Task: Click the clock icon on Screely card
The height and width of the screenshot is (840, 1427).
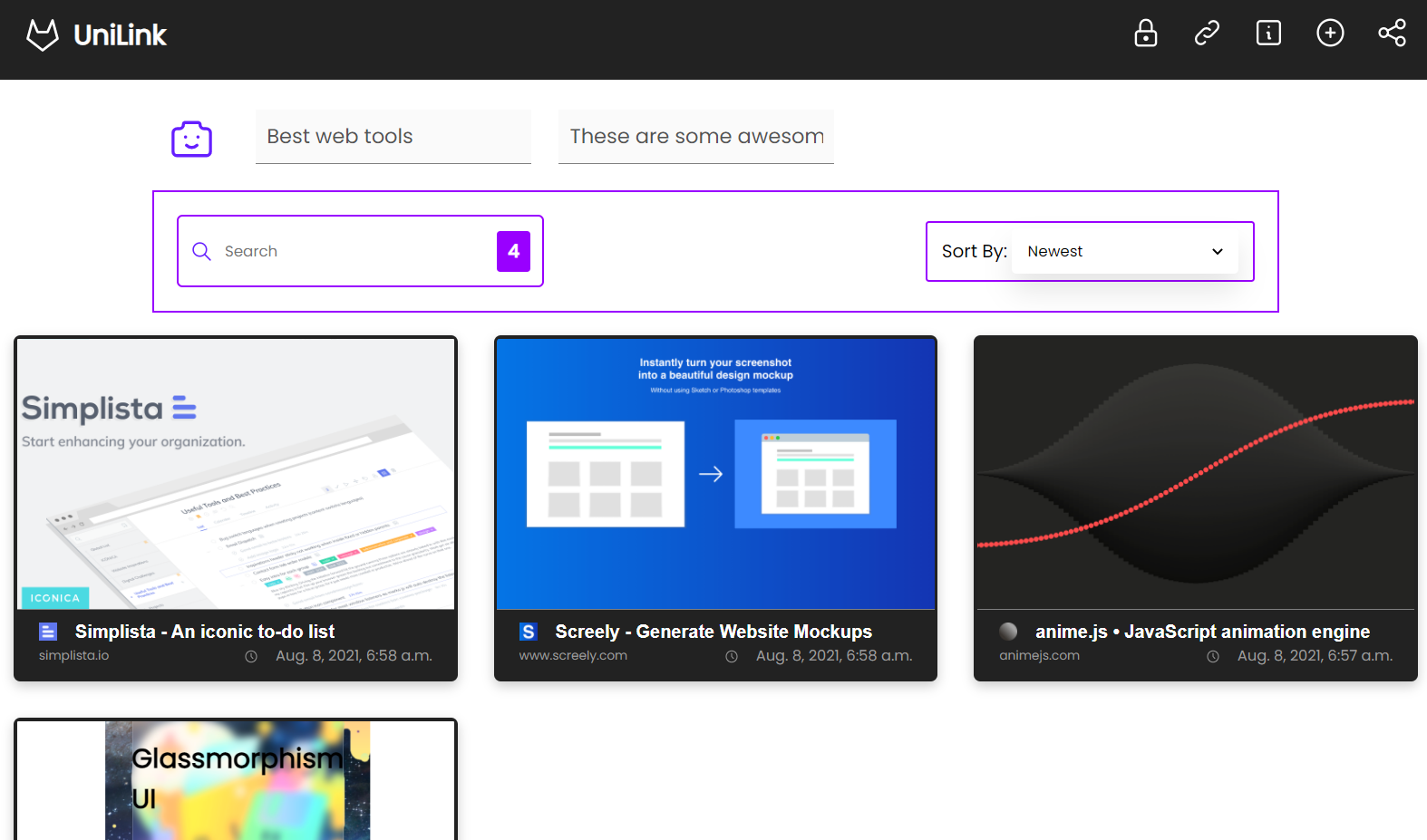Action: click(x=732, y=656)
